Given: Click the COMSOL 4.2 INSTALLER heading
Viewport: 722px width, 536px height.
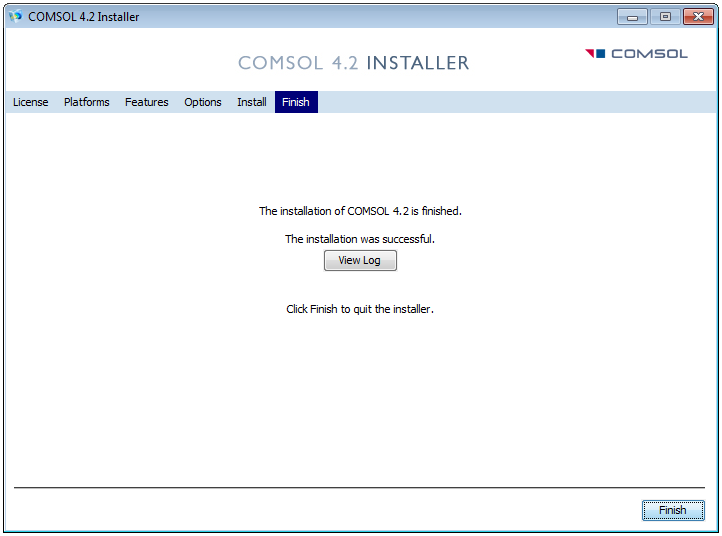Looking at the screenshot, I should [x=354, y=63].
